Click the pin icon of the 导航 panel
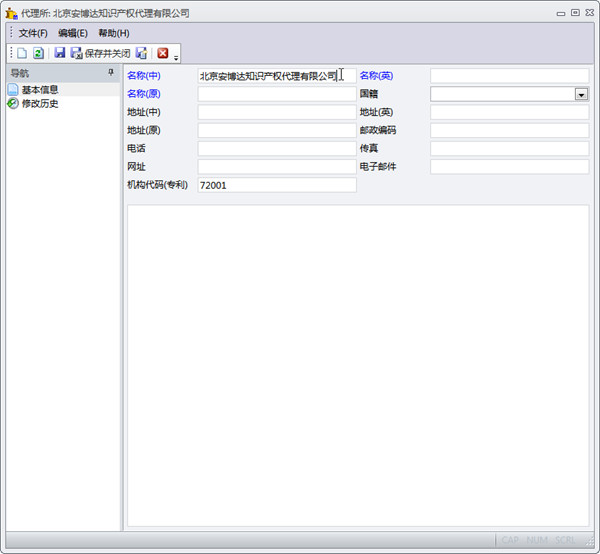The height and width of the screenshot is (554, 600). (111, 72)
